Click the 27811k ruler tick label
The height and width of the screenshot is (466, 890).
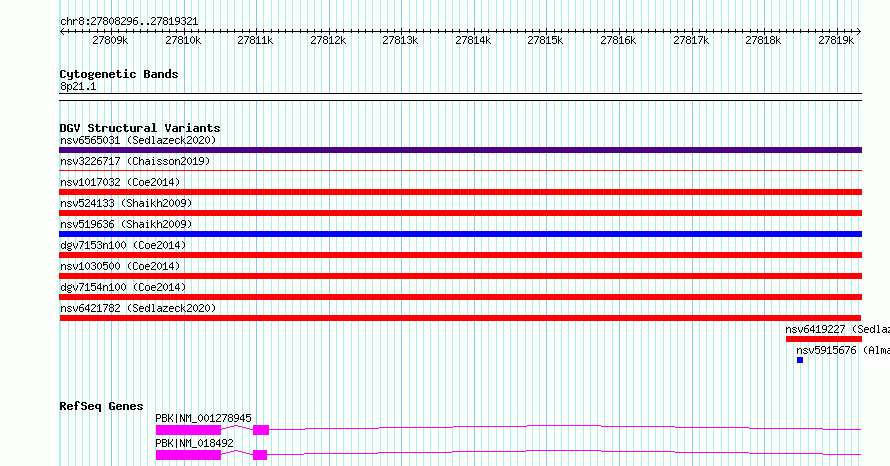pyautogui.click(x=255, y=41)
